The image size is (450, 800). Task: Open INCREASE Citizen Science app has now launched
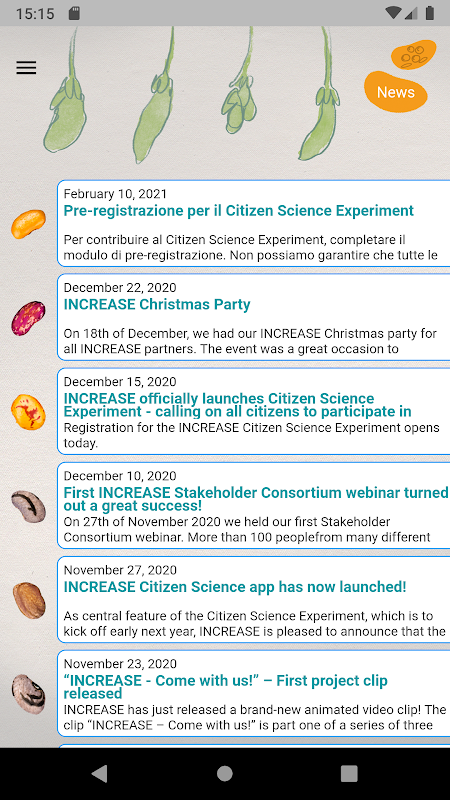tap(235, 587)
